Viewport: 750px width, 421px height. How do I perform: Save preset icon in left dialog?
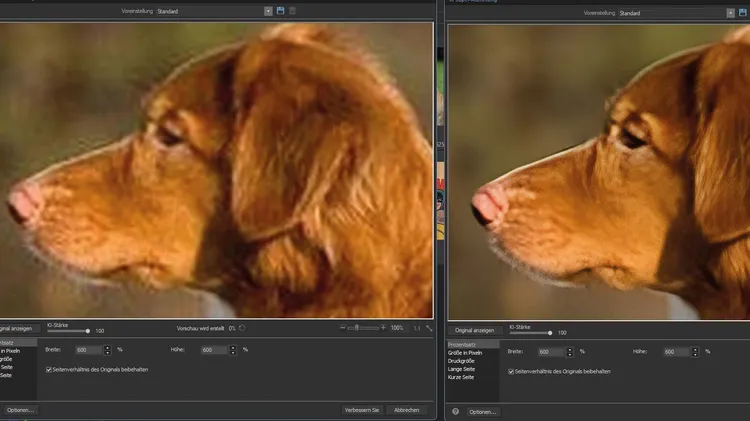[281, 11]
